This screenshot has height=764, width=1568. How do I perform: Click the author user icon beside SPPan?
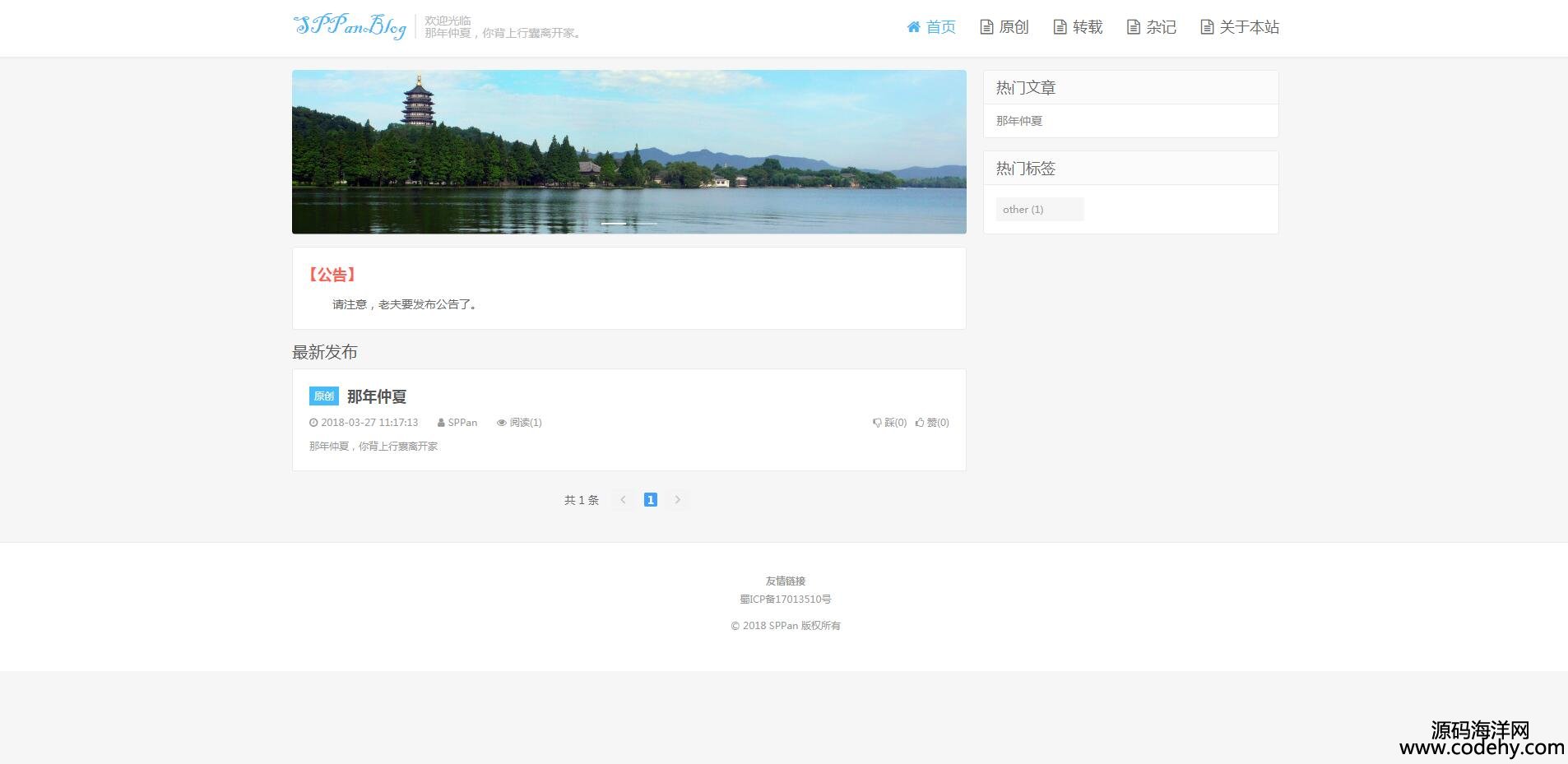441,423
